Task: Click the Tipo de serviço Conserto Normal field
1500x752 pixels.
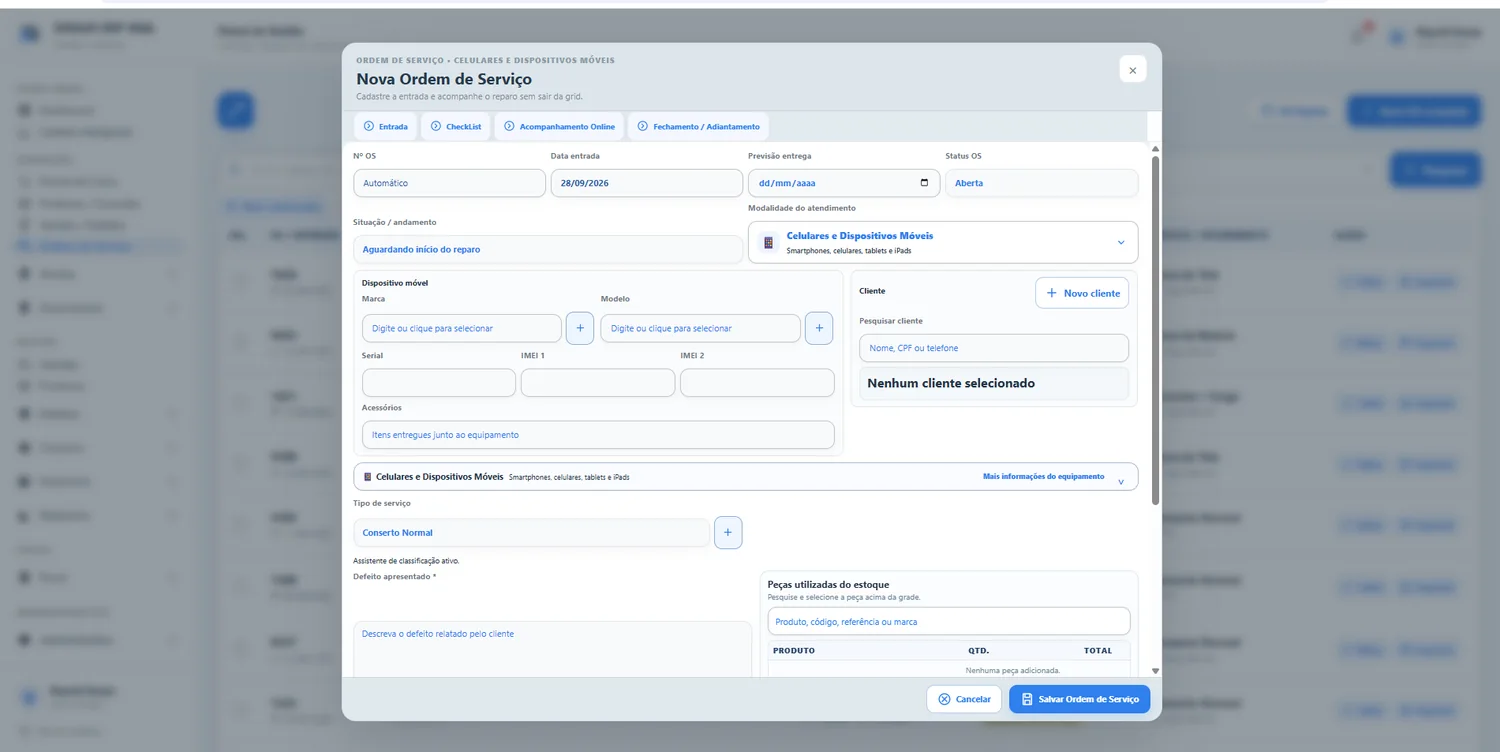Action: 532,533
